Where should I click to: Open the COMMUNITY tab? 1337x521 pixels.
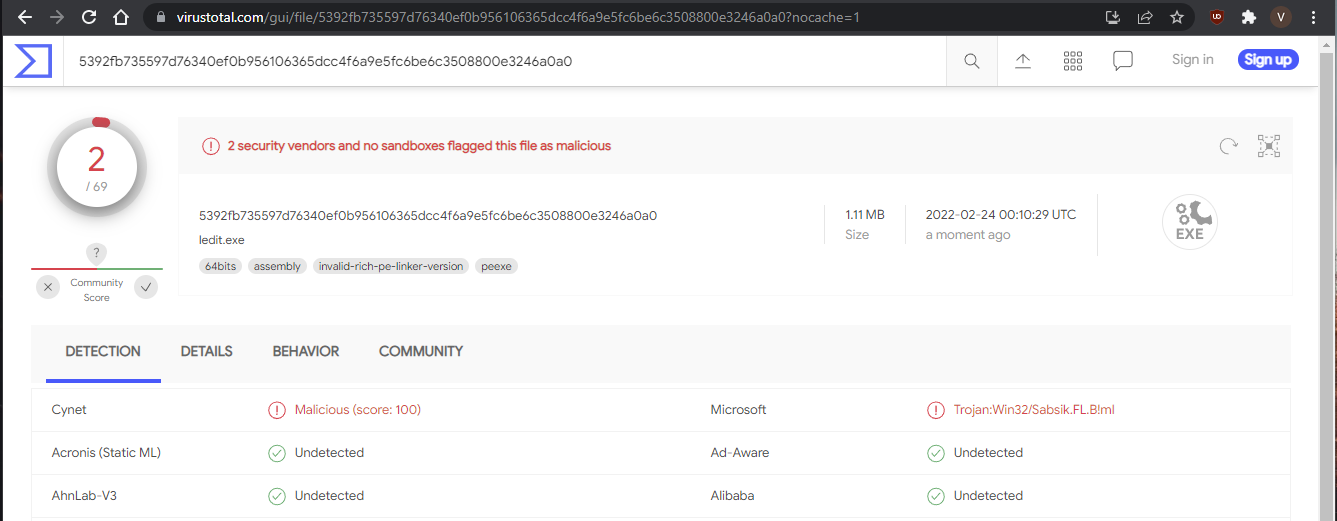tap(421, 352)
